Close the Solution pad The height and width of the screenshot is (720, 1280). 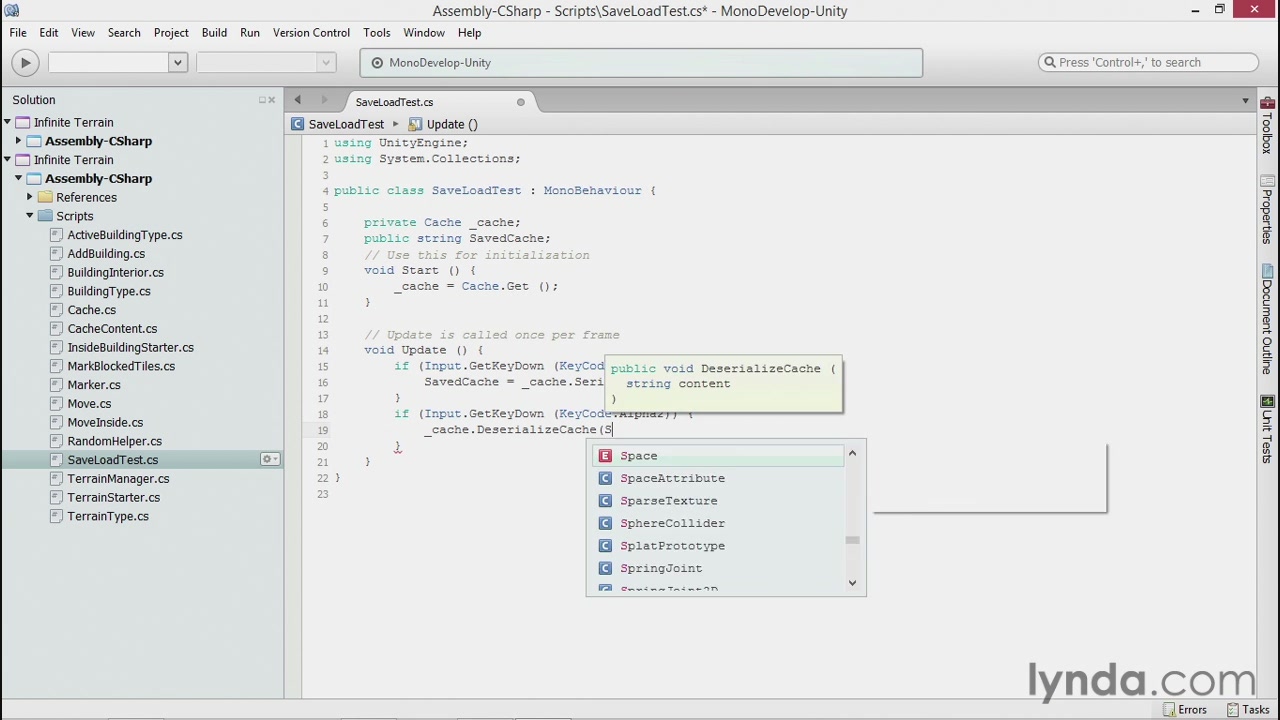[272, 100]
